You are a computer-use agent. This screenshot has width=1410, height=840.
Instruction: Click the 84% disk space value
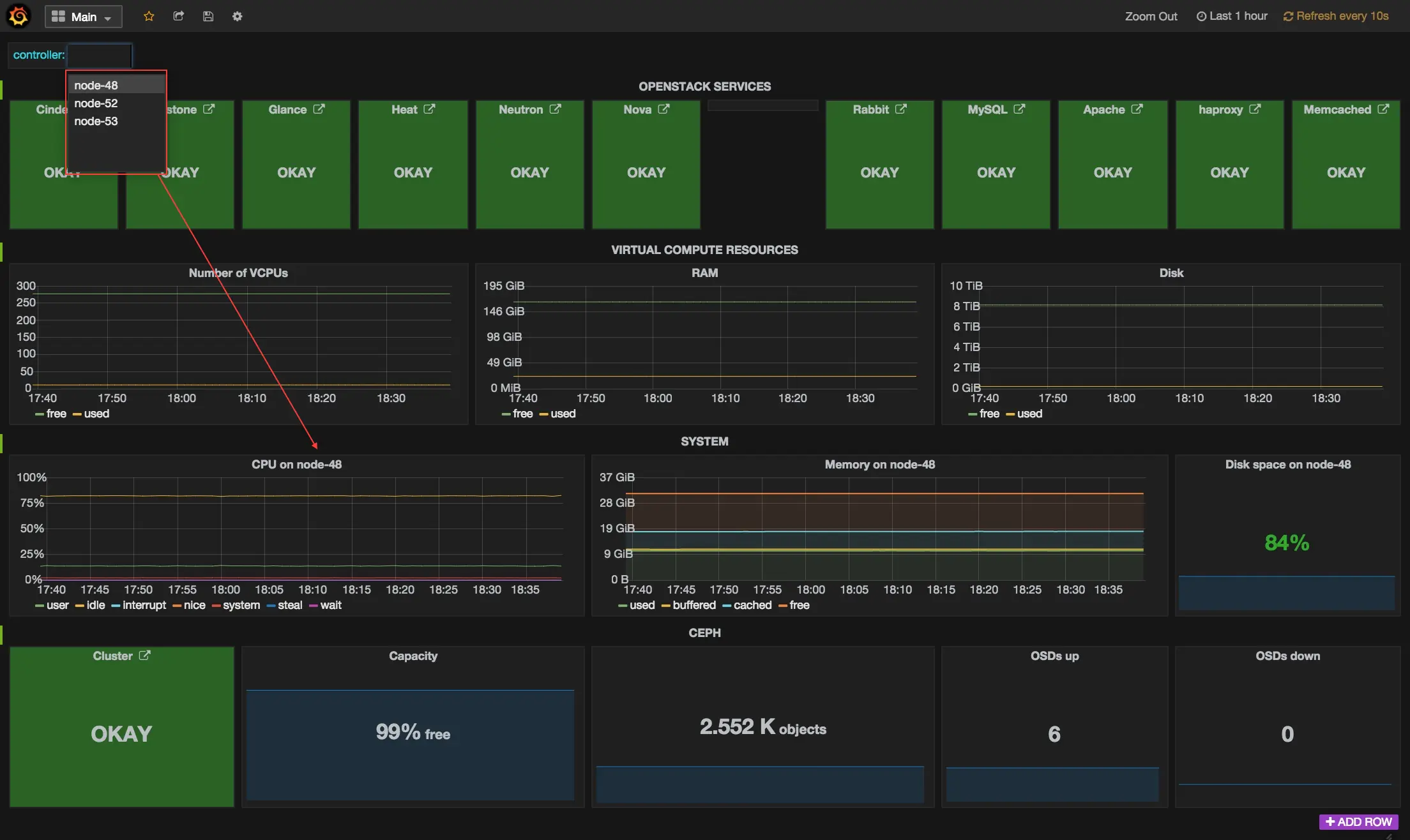point(1287,543)
